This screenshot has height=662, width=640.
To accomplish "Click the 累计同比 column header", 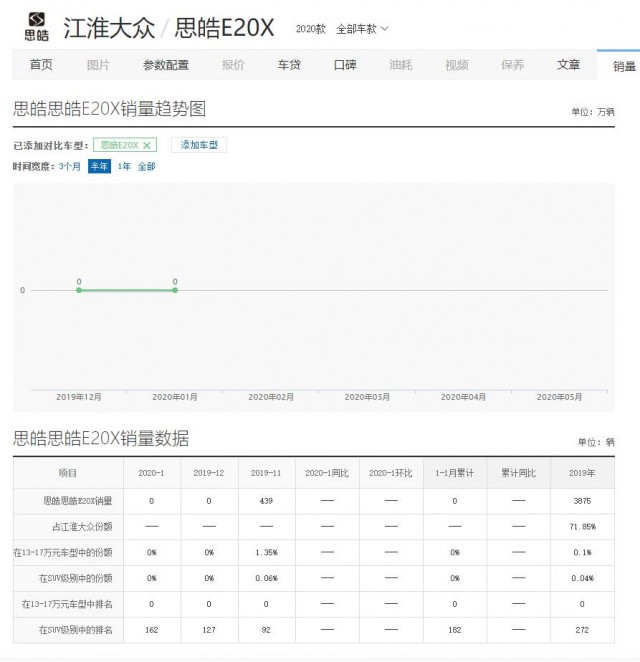I will pyautogui.click(x=518, y=473).
